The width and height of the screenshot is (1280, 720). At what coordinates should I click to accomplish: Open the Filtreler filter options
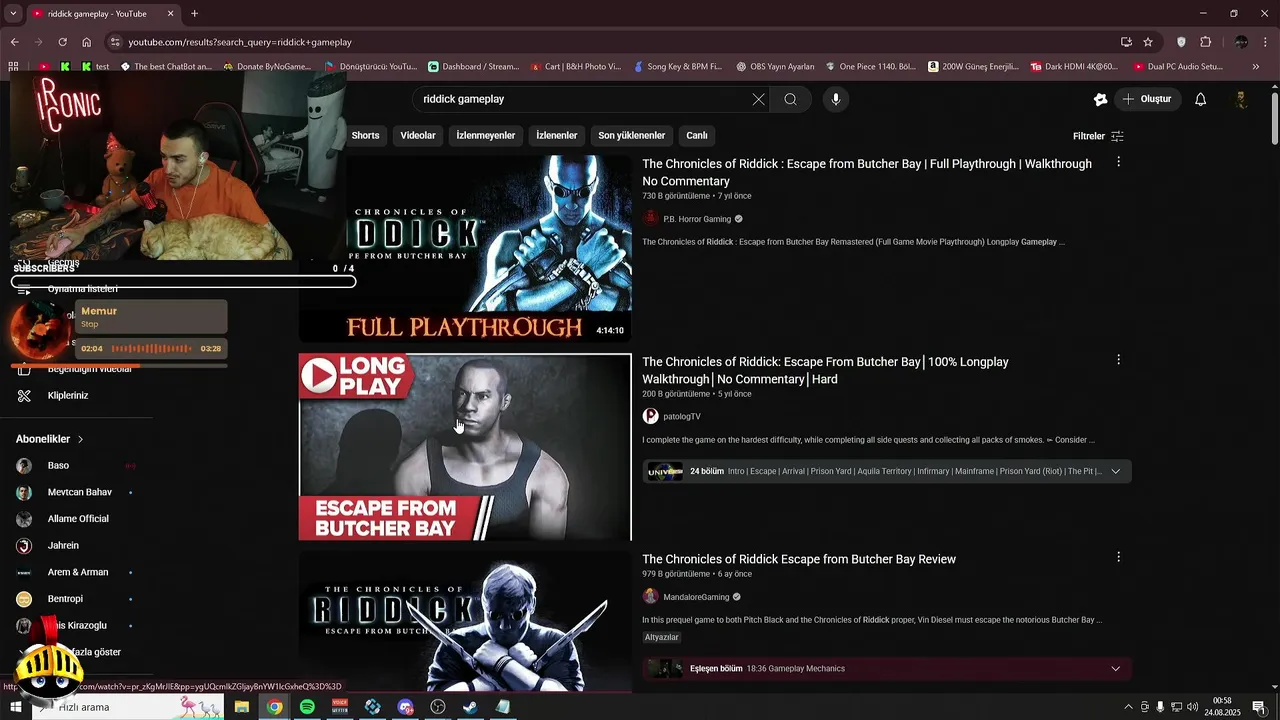[1098, 136]
